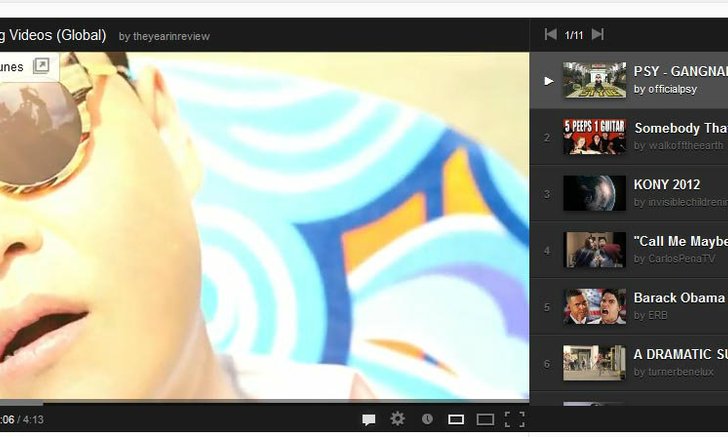
Task: Click by walkofftheearth uploader text
Action: 679,146
